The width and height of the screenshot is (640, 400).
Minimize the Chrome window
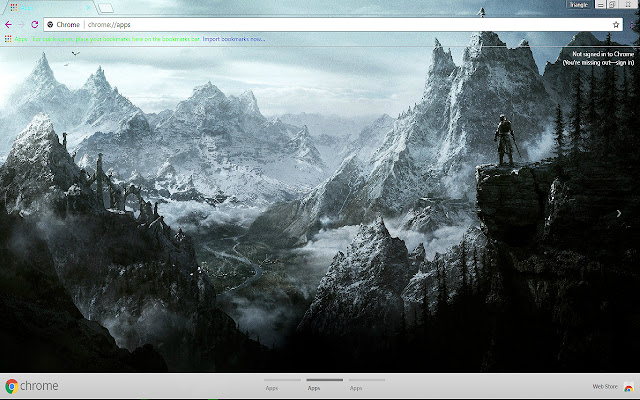tap(600, 4)
